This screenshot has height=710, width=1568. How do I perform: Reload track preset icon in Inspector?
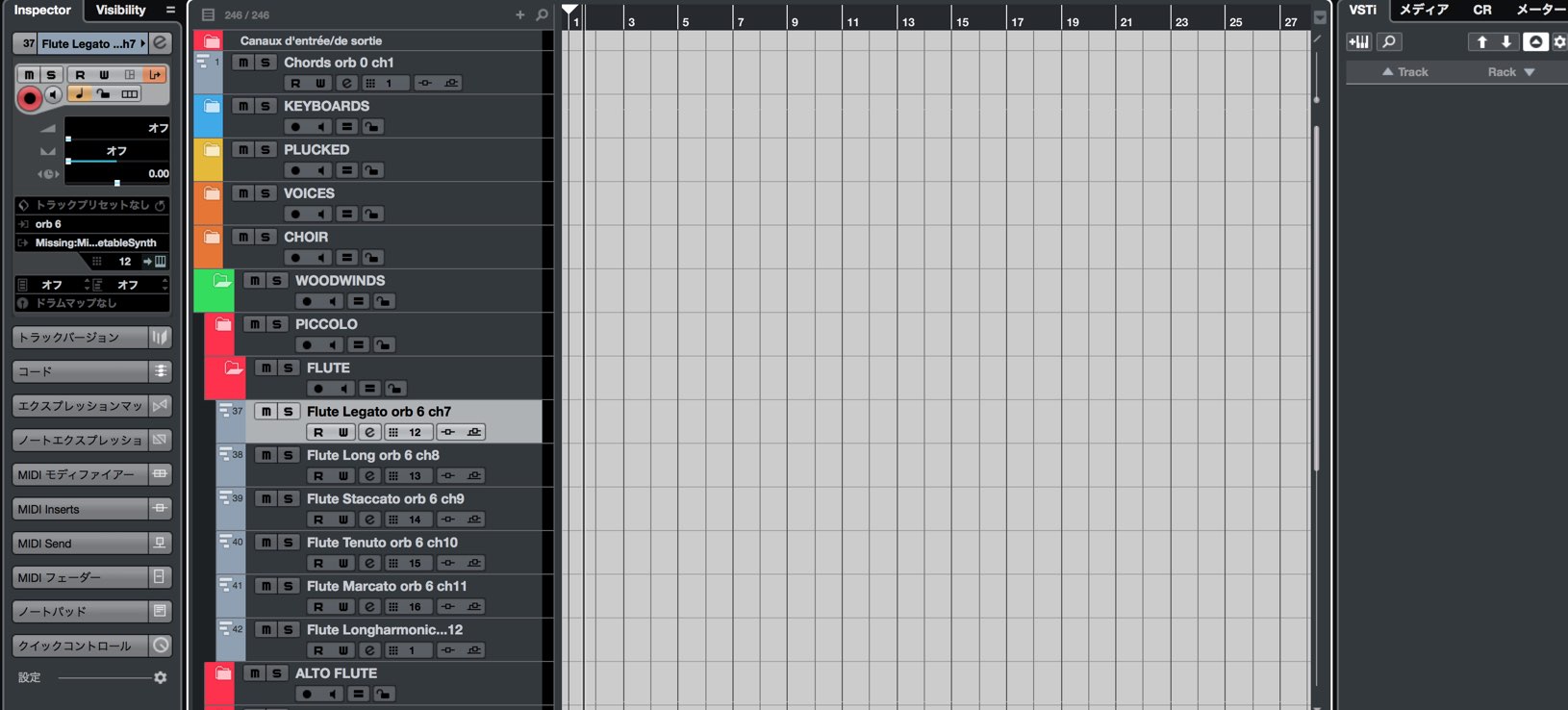coord(161,205)
